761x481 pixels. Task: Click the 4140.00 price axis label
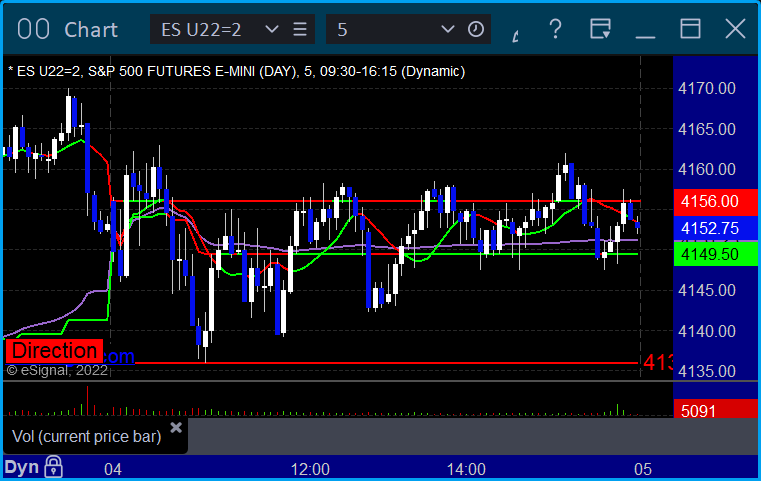coord(707,331)
